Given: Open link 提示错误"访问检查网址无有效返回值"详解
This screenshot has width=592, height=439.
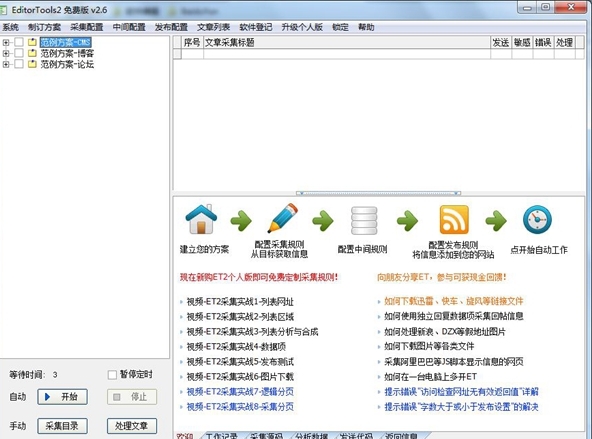Looking at the screenshot, I should (461, 392).
